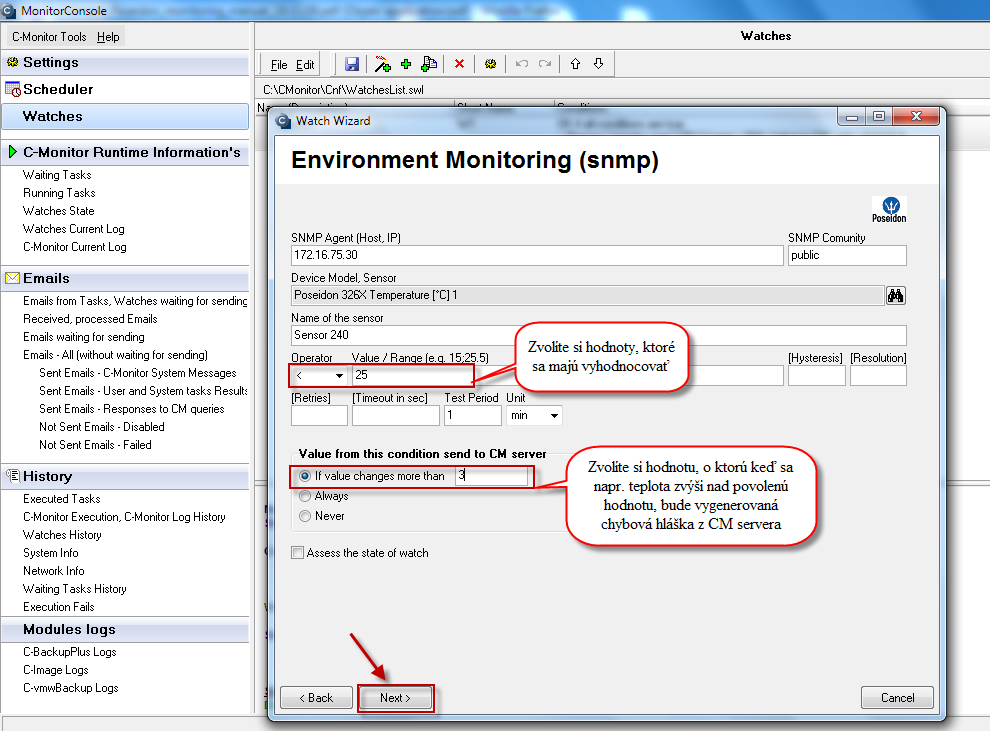Screen dimensions: 990x731
Task: Open the Operator dropdown
Action: click(319, 376)
